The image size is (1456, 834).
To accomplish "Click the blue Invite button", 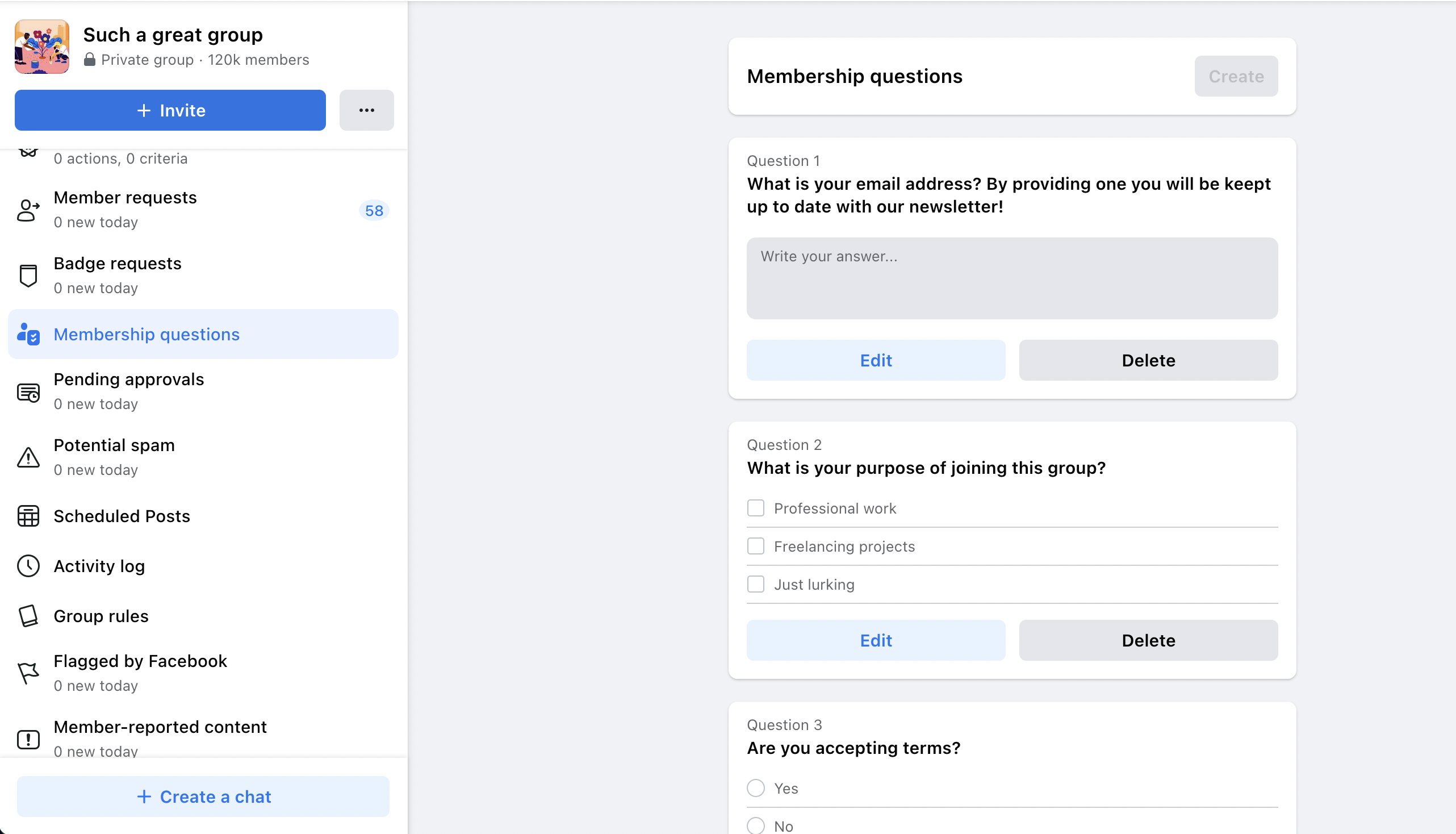I will click(170, 110).
